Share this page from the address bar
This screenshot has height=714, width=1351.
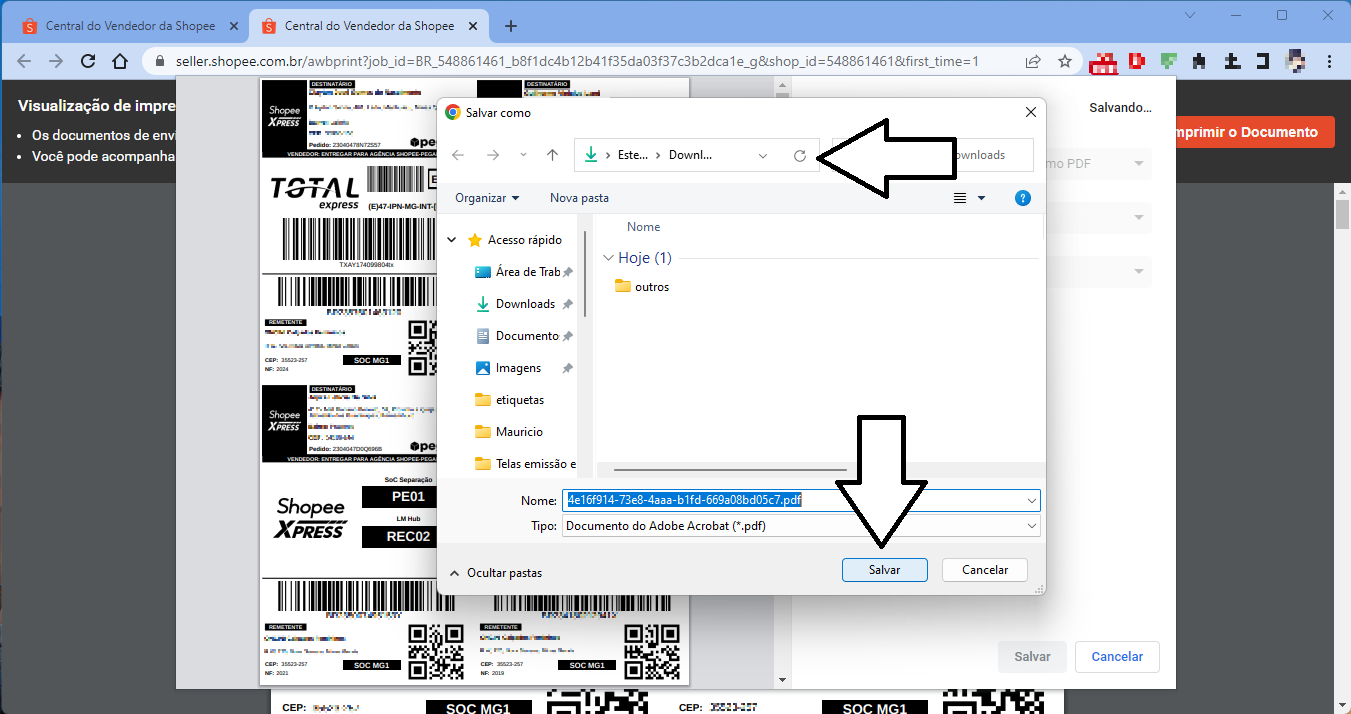(x=1033, y=61)
